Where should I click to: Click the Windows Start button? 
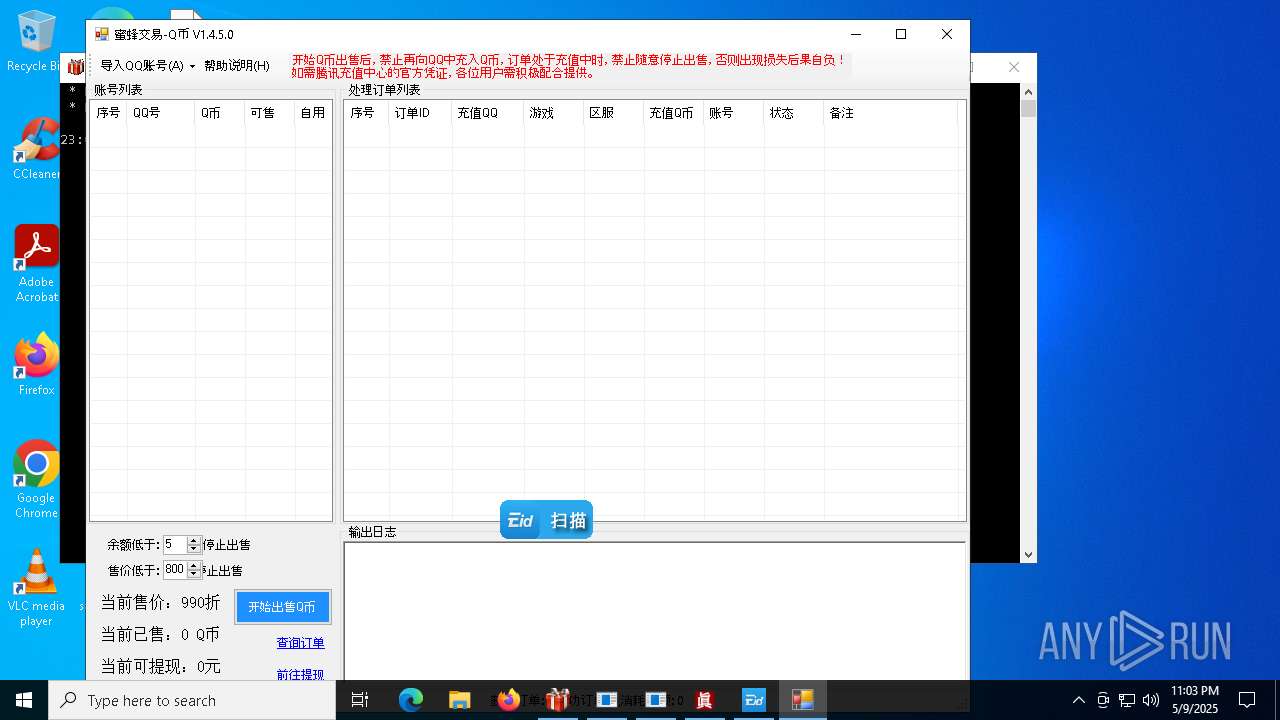pos(24,700)
